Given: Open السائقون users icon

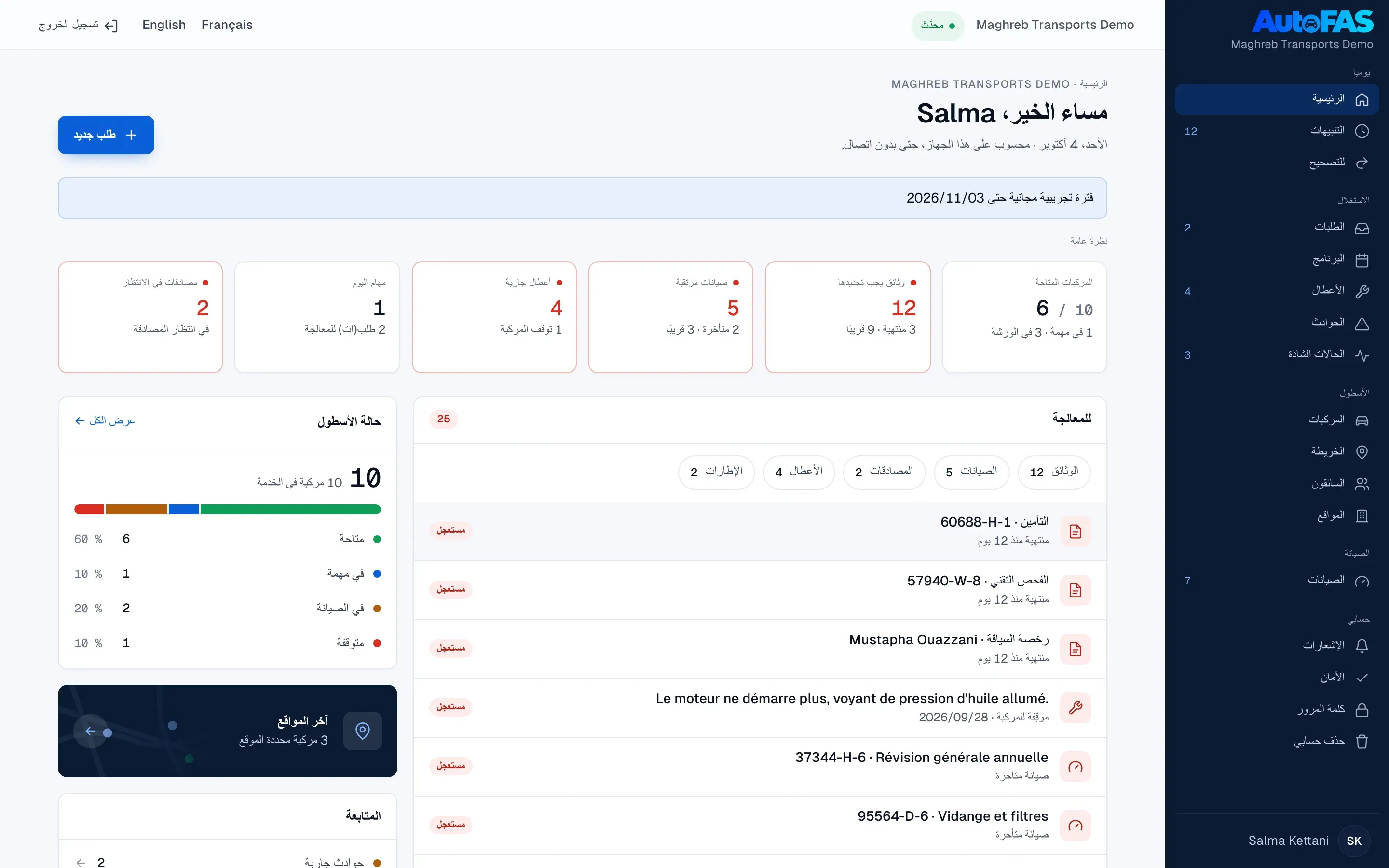Looking at the screenshot, I should [1362, 485].
